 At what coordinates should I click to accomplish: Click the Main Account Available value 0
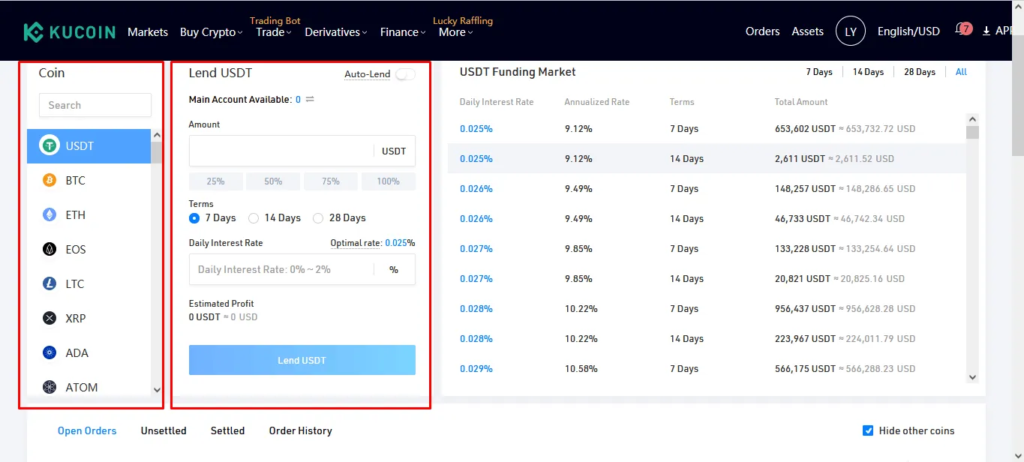(298, 99)
